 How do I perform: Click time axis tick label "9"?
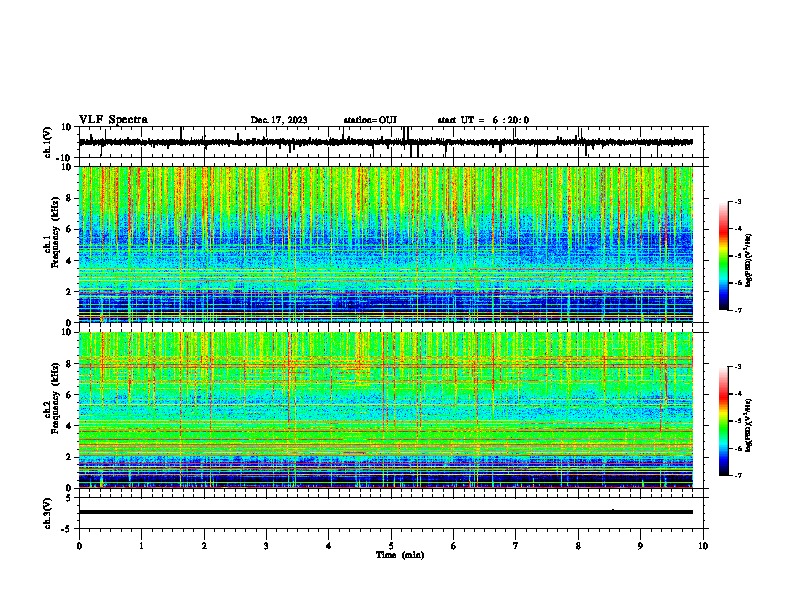point(640,546)
